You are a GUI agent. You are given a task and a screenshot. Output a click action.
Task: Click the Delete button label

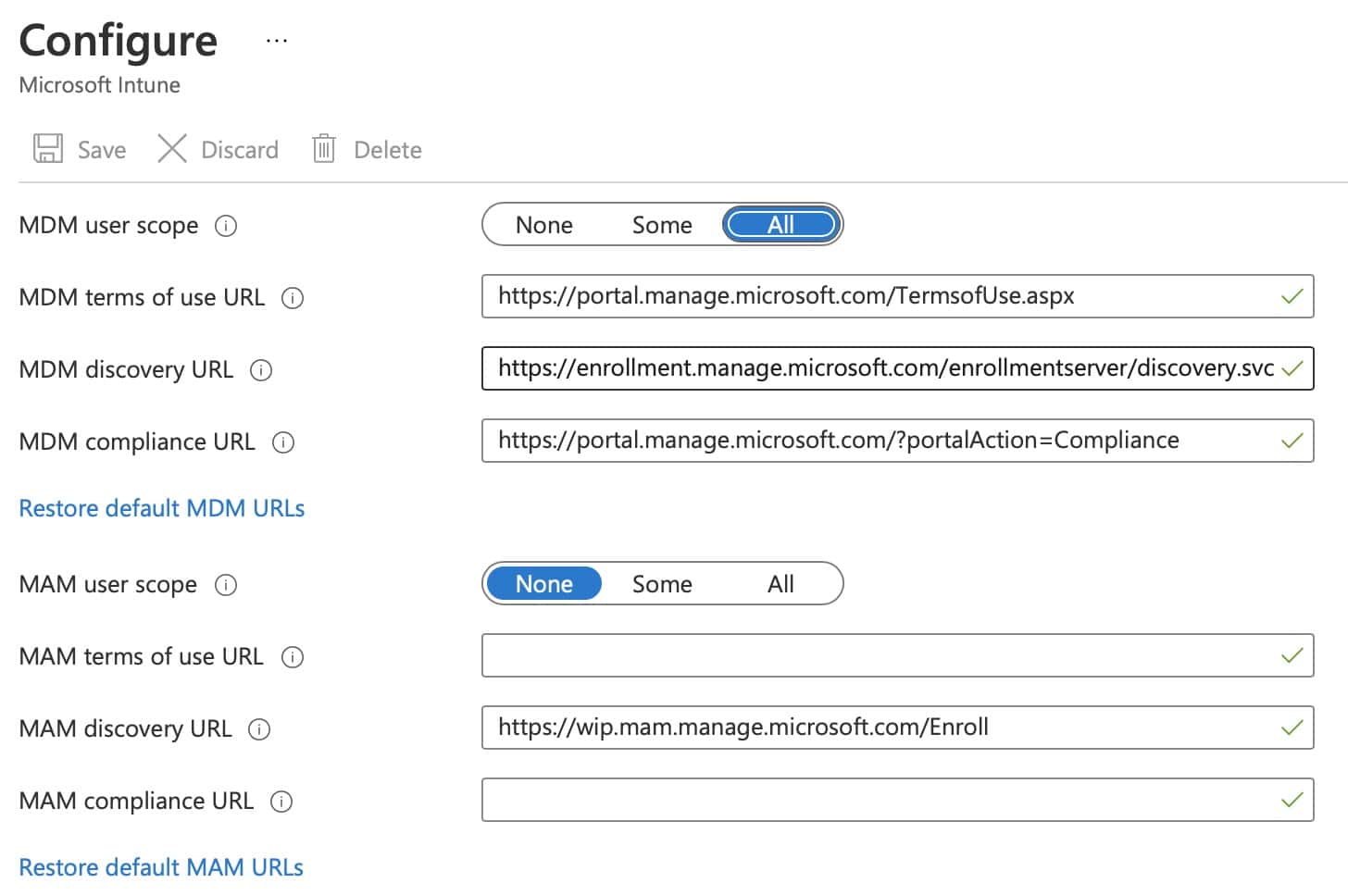pyautogui.click(x=388, y=150)
